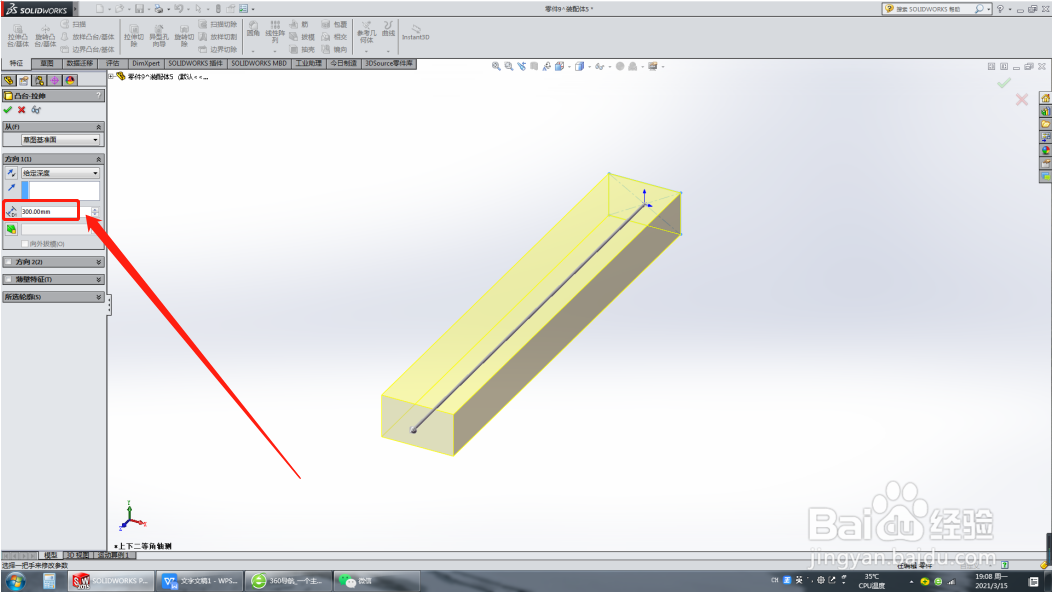
Task: Expand the flyout part tree node
Action: pyautogui.click(x=111, y=77)
